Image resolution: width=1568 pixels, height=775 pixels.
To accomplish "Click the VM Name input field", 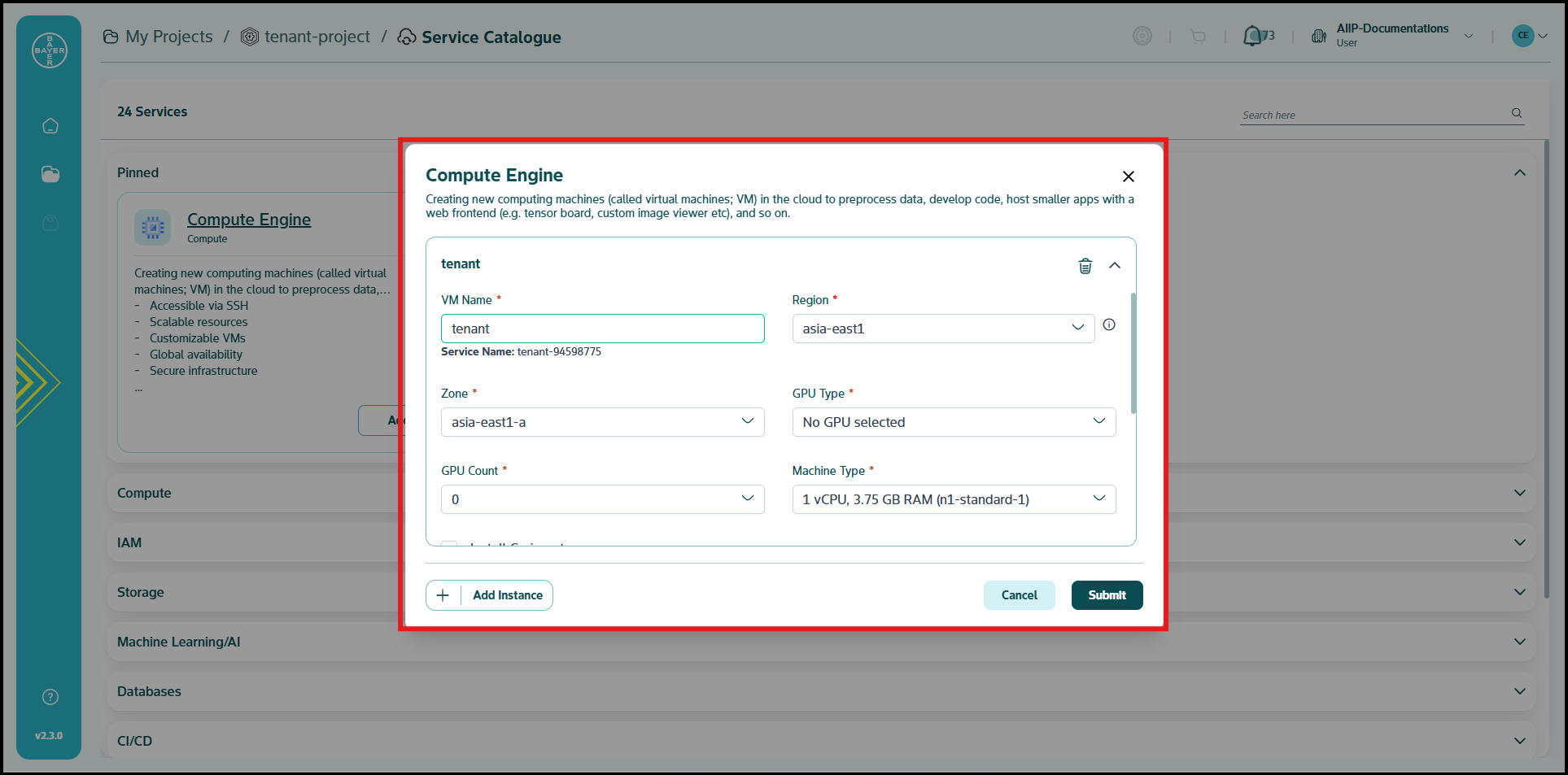I will [x=602, y=329].
